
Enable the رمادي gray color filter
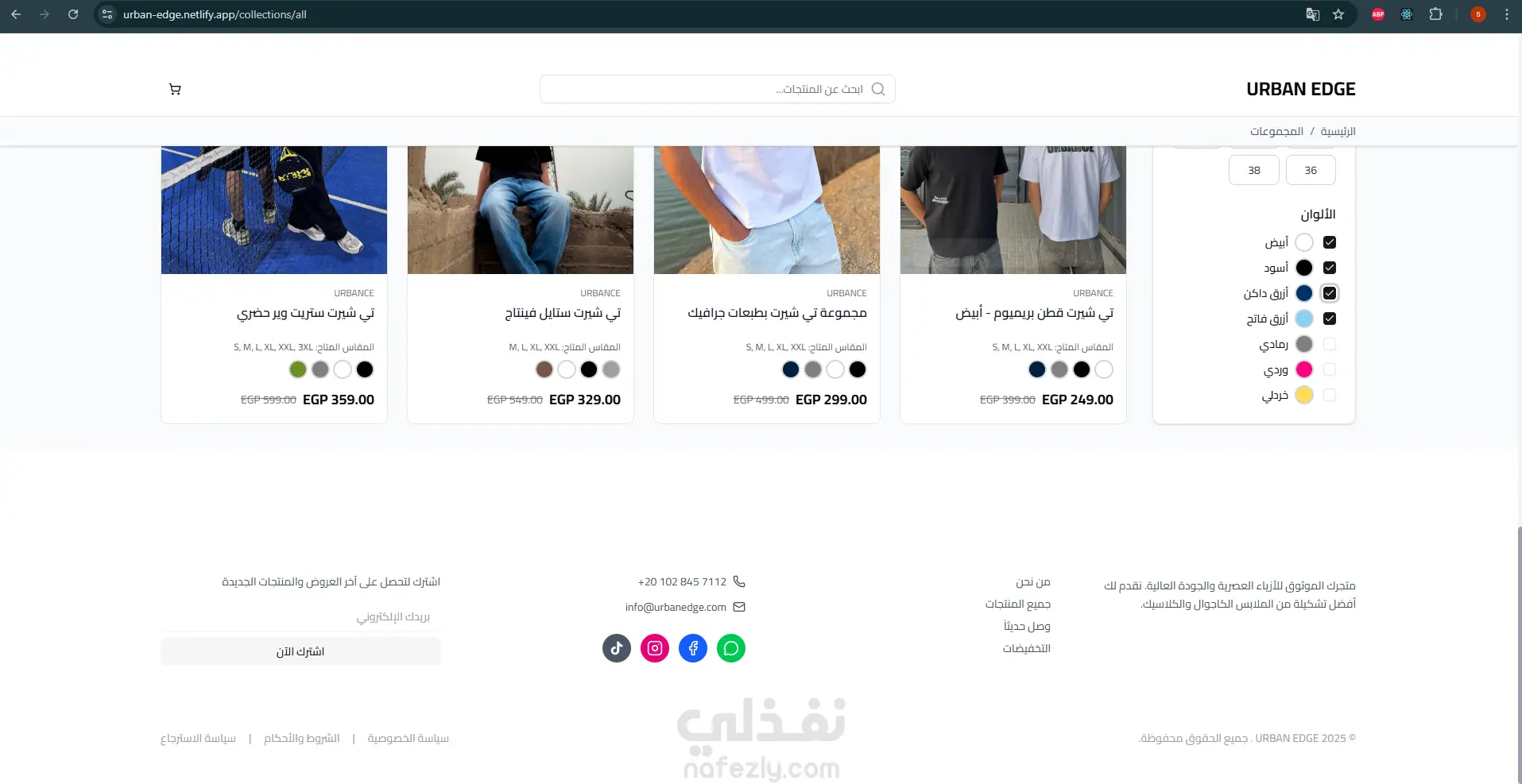[x=1330, y=344]
